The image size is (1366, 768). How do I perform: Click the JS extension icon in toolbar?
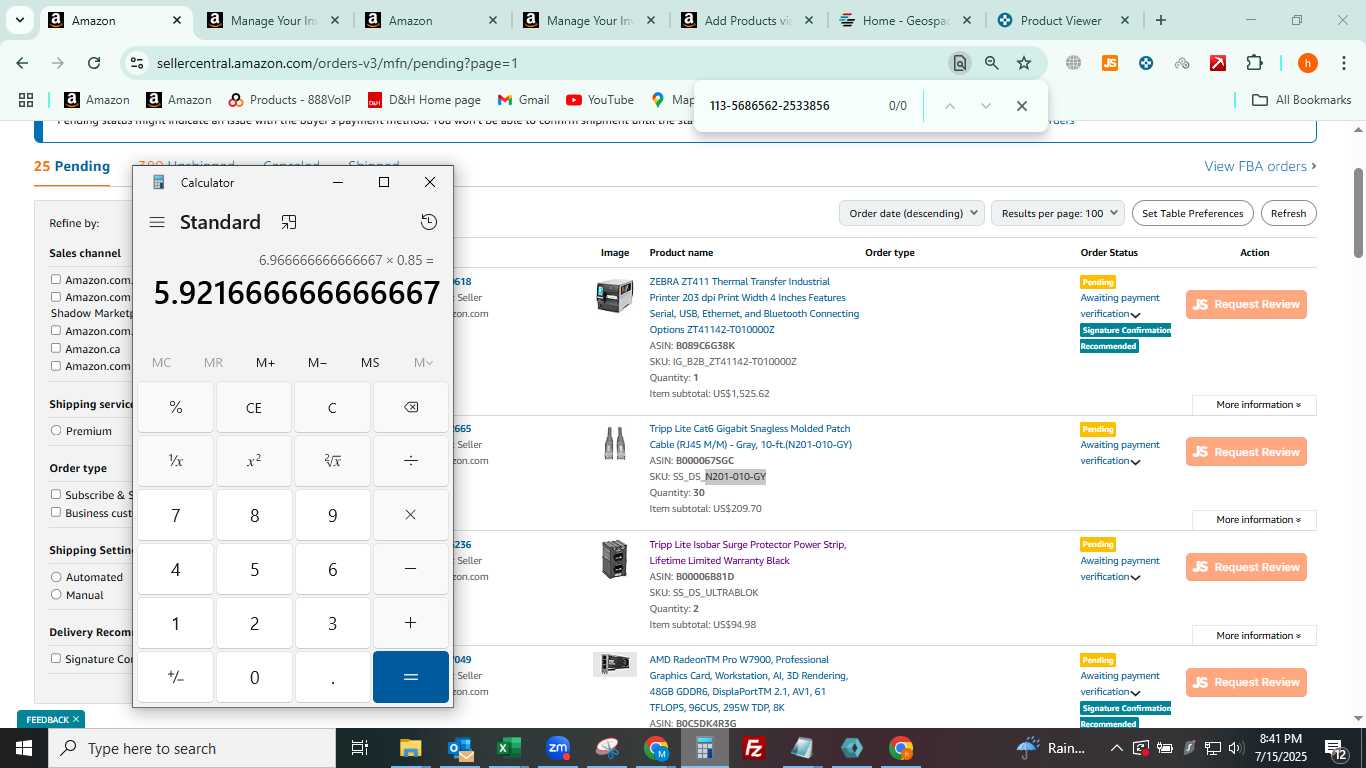pos(1109,63)
